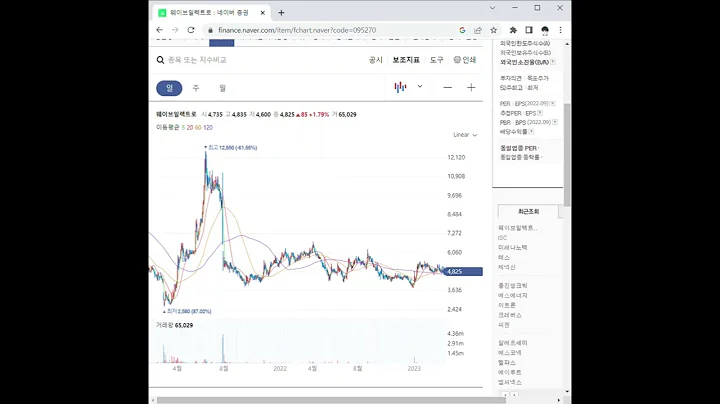The height and width of the screenshot is (404, 720).
Task: Open 웨이브일렉트로 in recent list
Action: [x=518, y=228]
